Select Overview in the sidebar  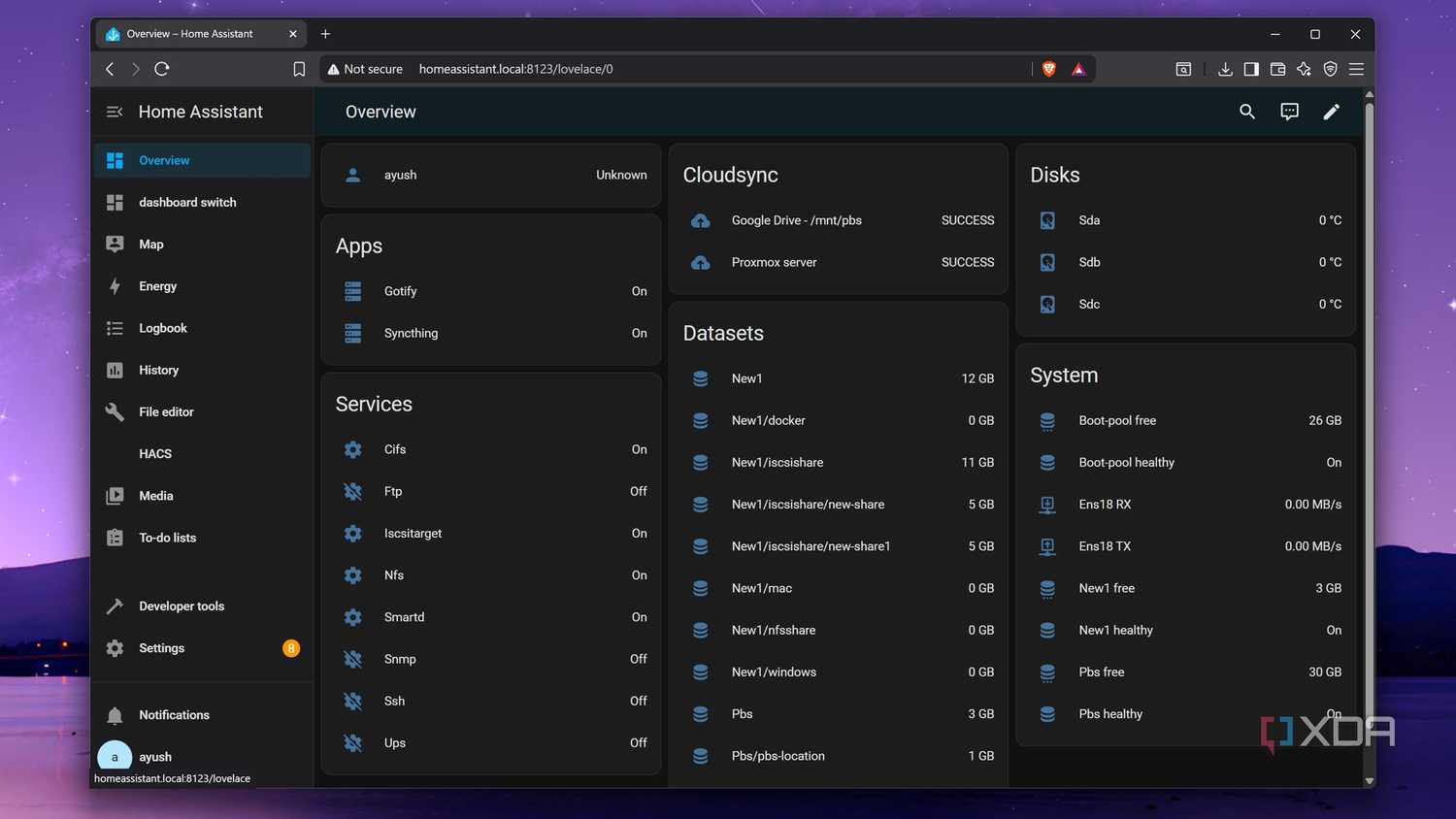202,160
